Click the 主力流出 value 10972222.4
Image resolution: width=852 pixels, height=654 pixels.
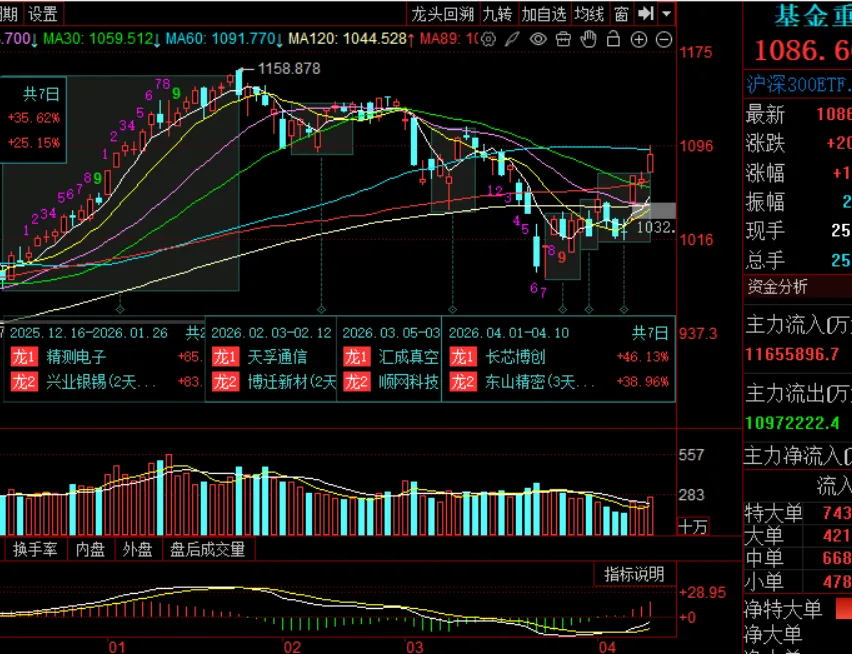coord(792,423)
